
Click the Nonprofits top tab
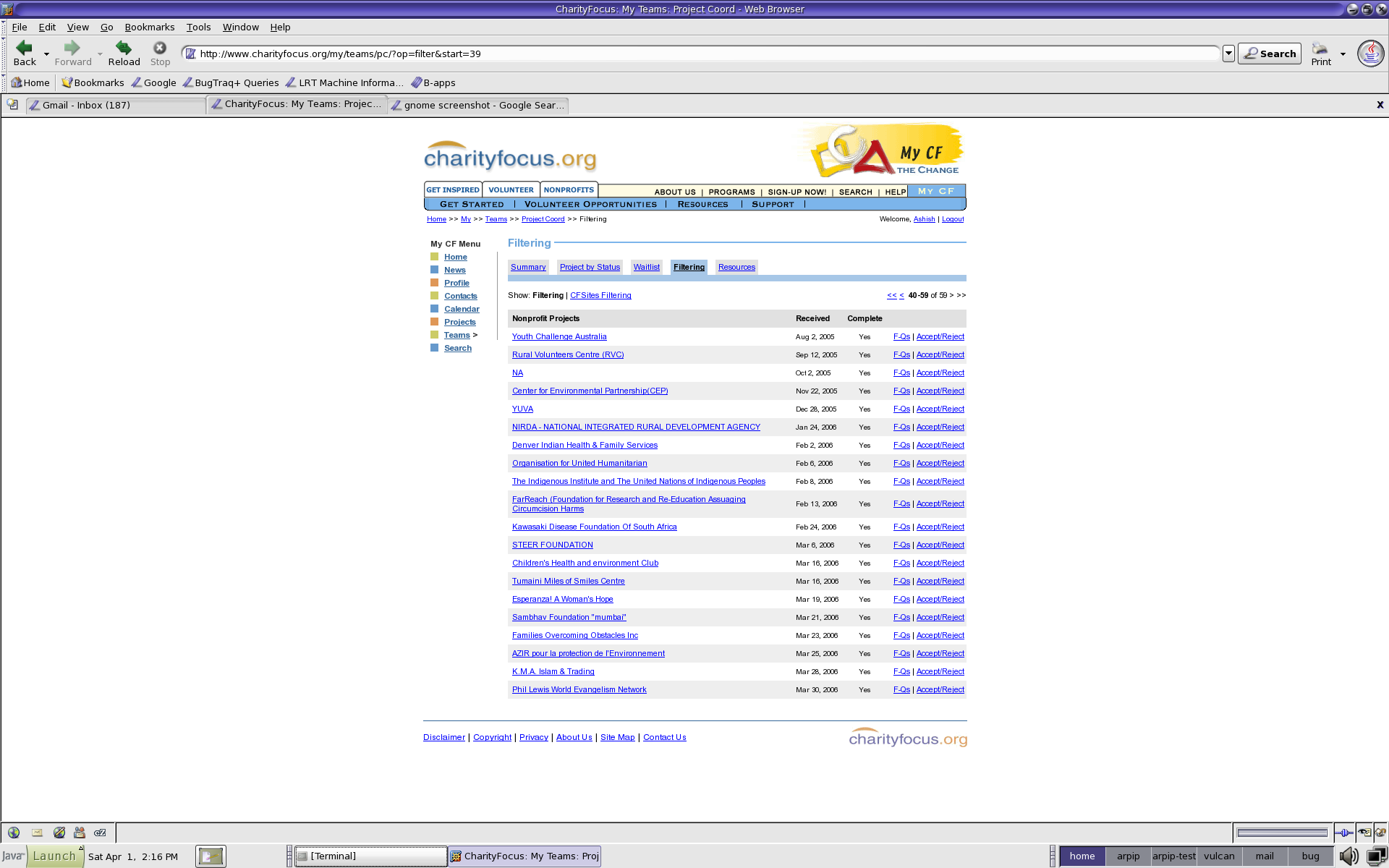tap(569, 190)
